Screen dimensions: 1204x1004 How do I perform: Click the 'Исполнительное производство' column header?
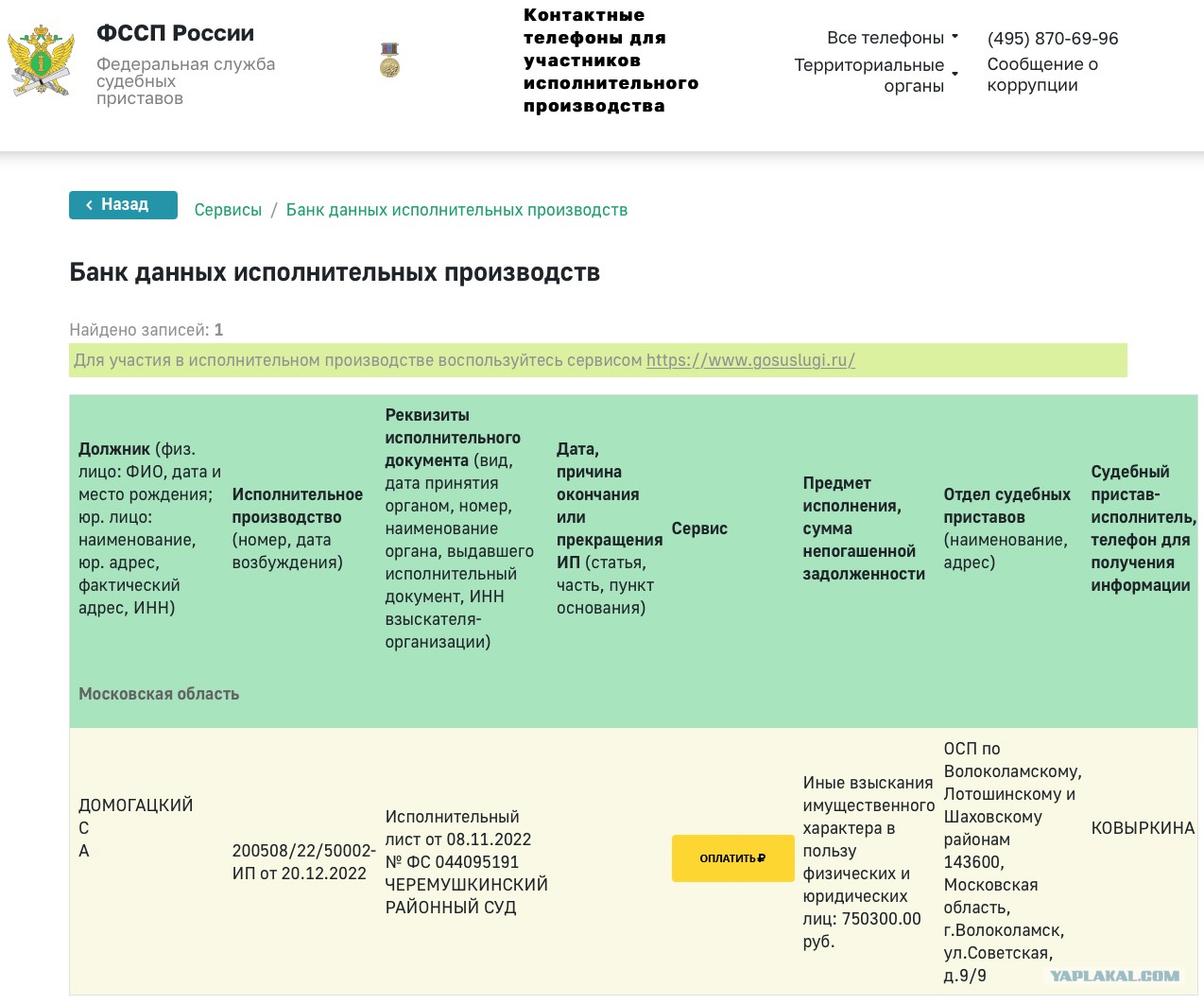(297, 528)
